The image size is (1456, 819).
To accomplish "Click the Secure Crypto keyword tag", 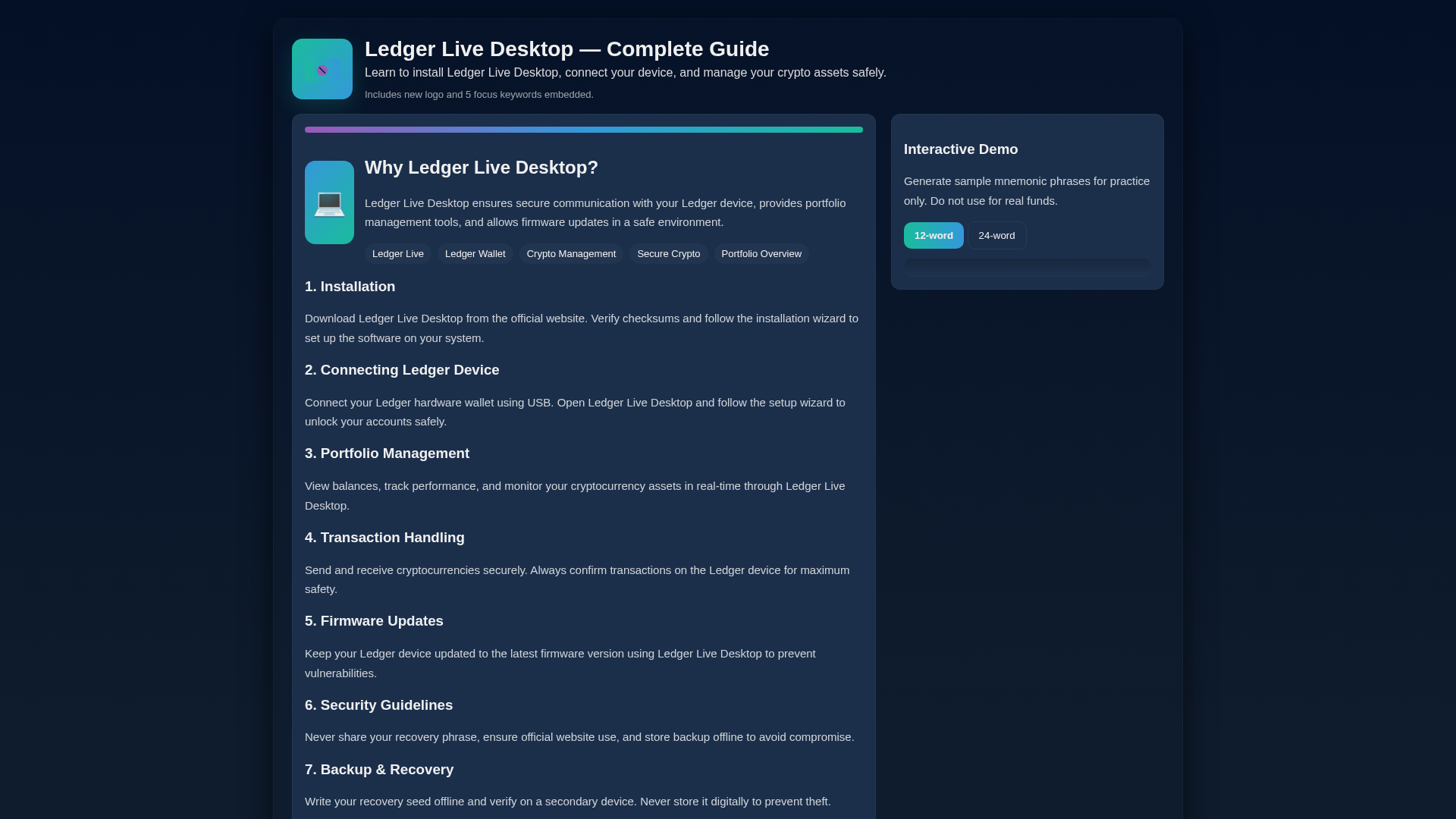I will pyautogui.click(x=669, y=254).
